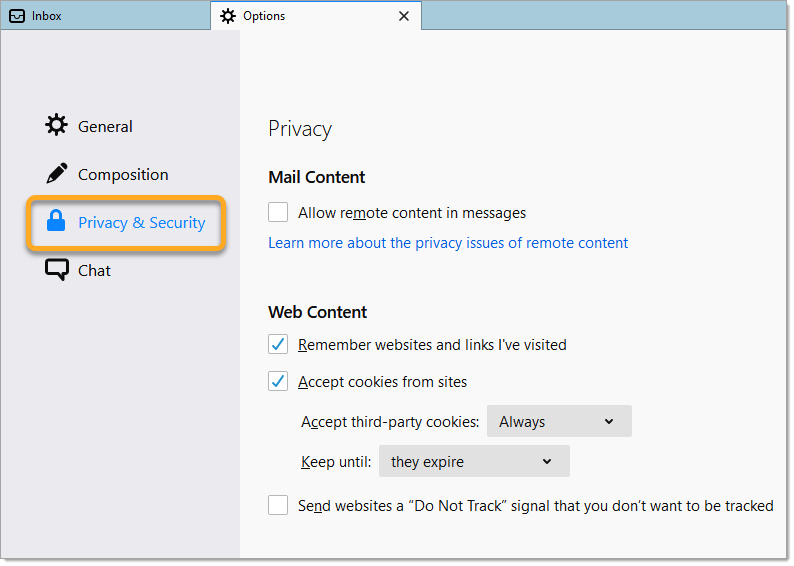Viewport: 794px width, 566px height.
Task: Click the Chat speech bubble icon
Action: [56, 270]
